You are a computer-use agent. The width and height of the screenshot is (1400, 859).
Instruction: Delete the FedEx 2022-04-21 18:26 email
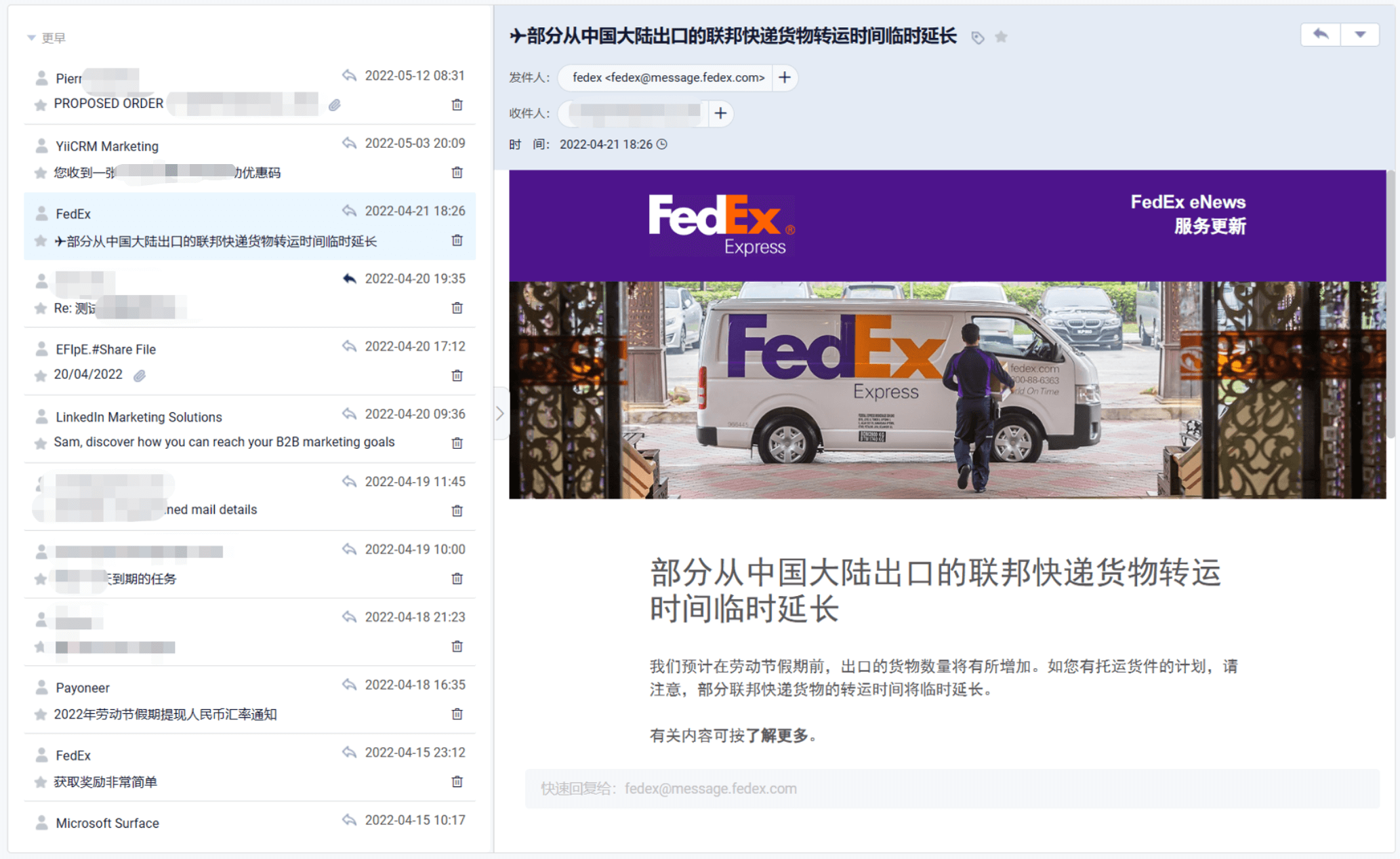tap(457, 240)
